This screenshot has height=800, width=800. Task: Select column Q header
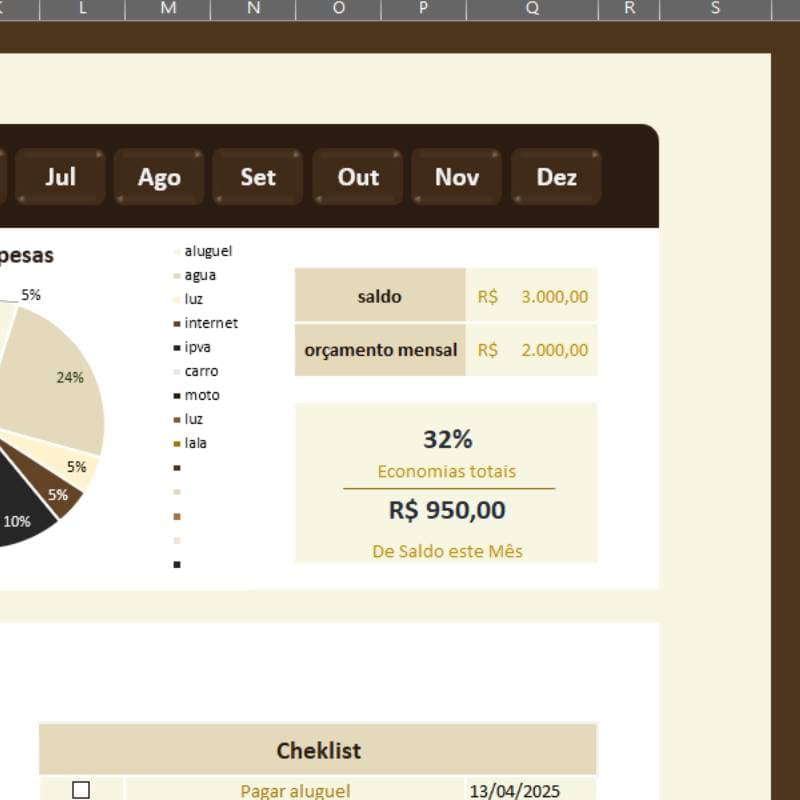532,9
